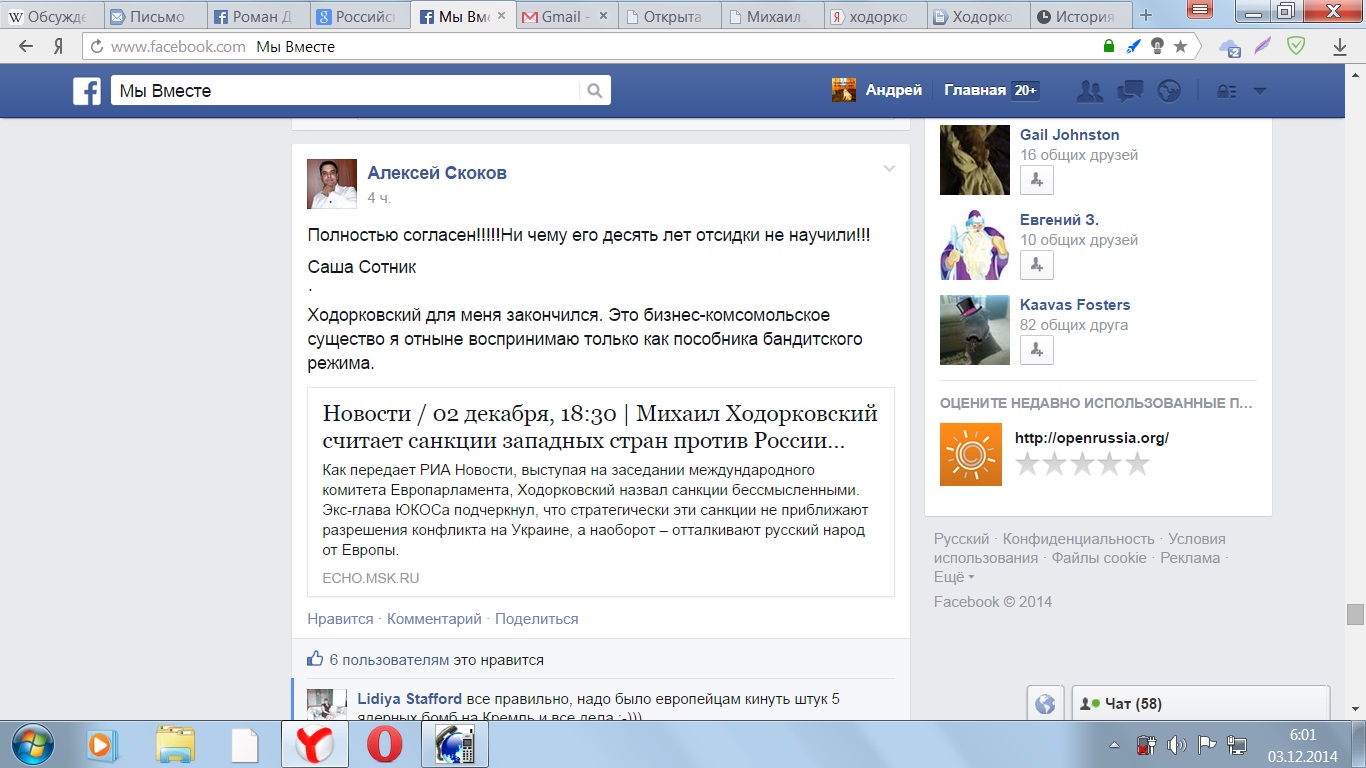
Task: Click the Facebook logo icon
Action: [x=87, y=91]
